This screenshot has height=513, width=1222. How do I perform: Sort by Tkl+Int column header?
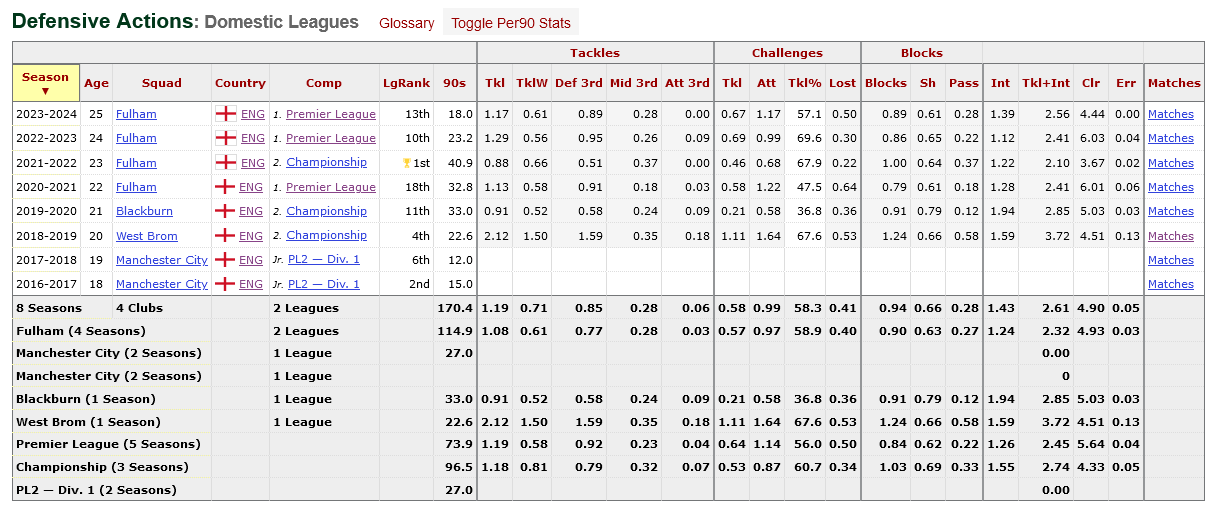pos(1045,83)
